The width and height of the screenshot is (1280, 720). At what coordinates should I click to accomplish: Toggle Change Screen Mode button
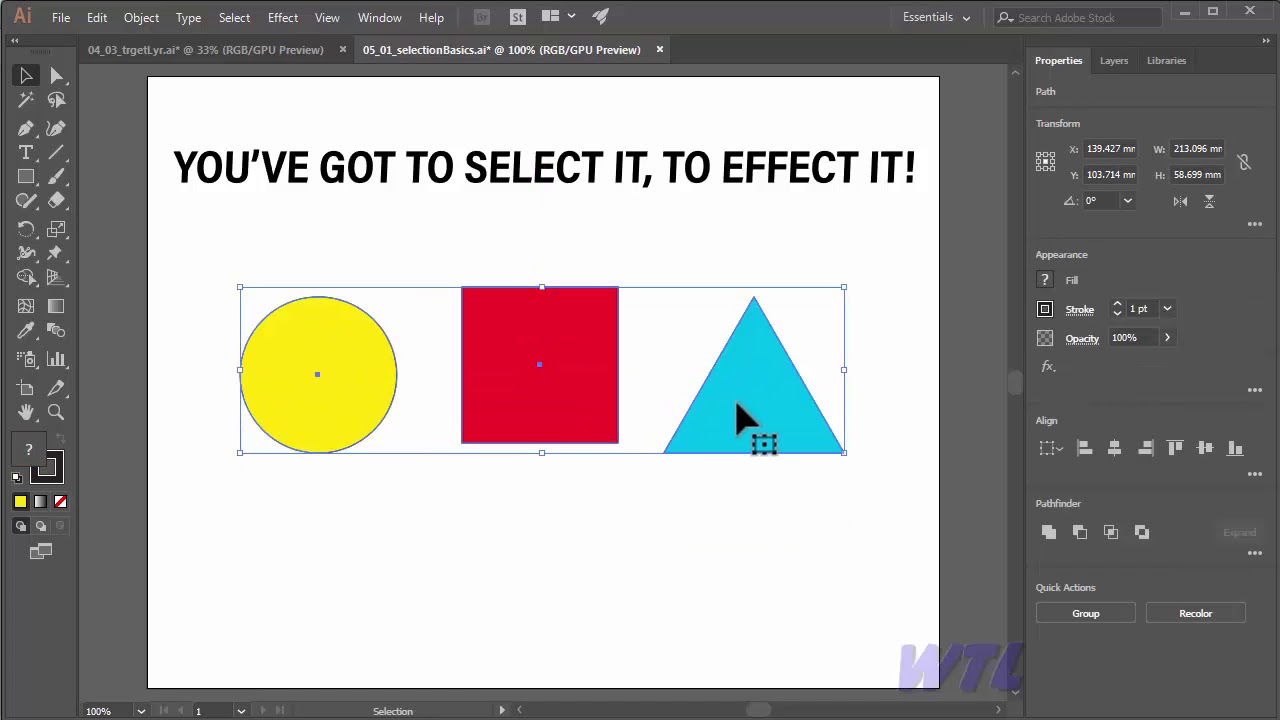tap(41, 551)
